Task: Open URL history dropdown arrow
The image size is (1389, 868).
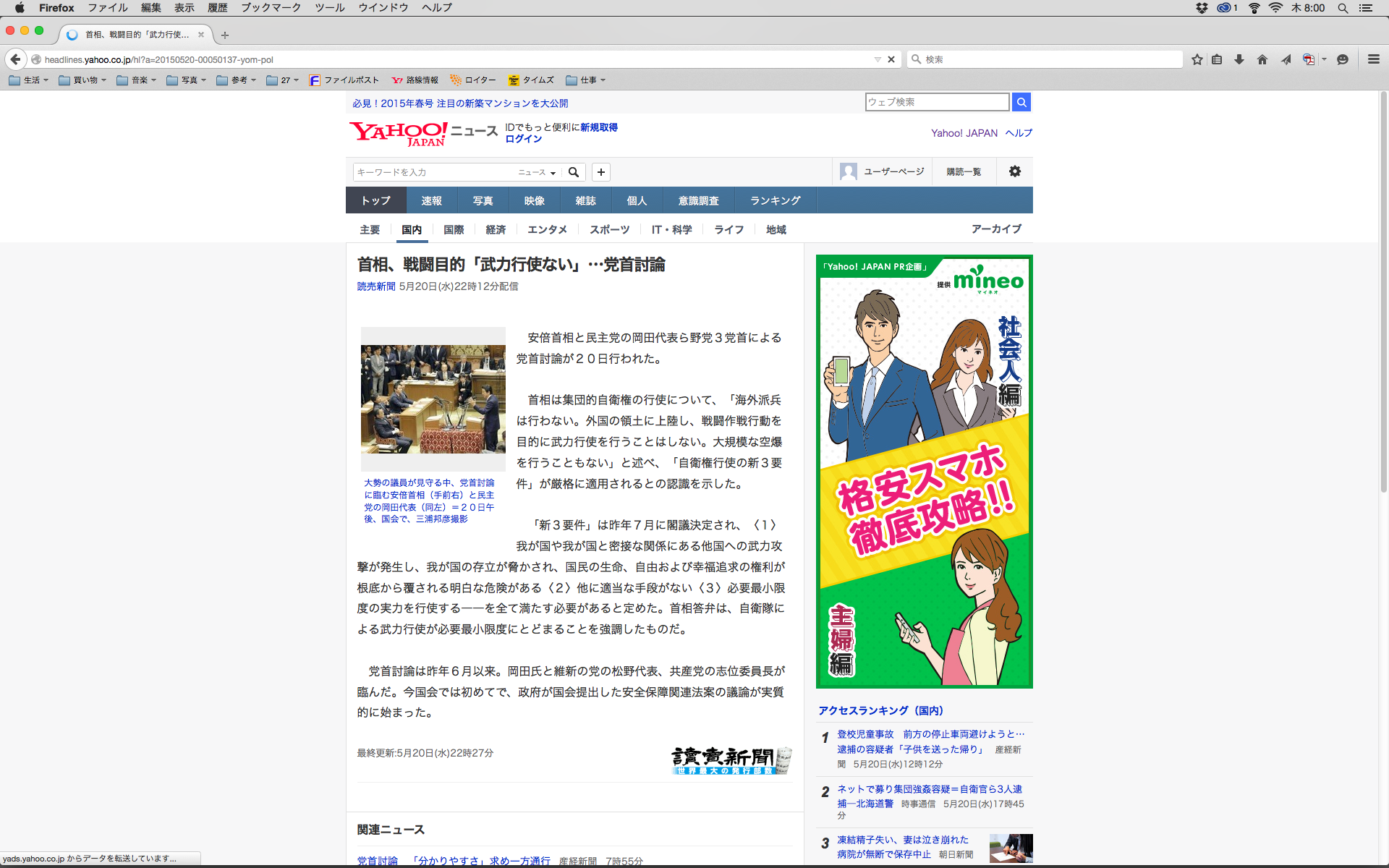Action: (878, 59)
